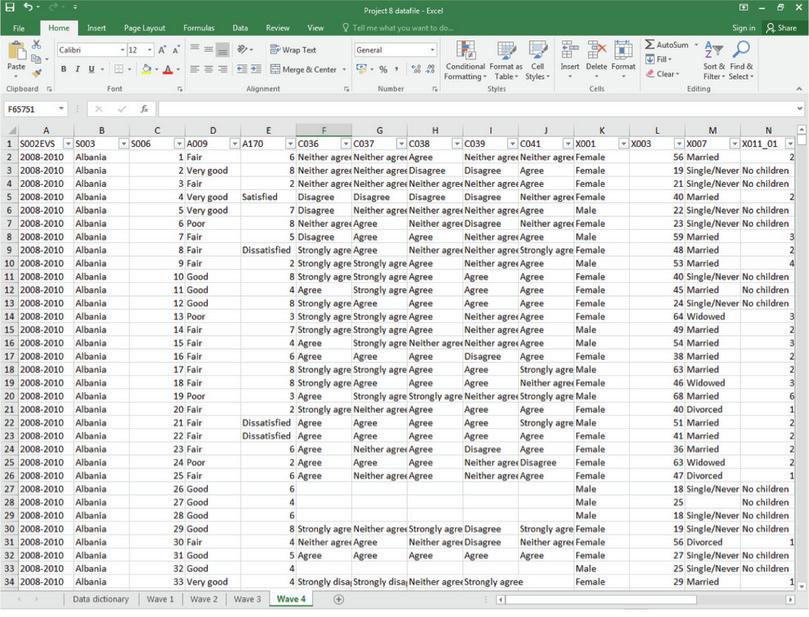Click the Orientation text angle icon
Viewport: 809px width, 617px height.
(242, 50)
